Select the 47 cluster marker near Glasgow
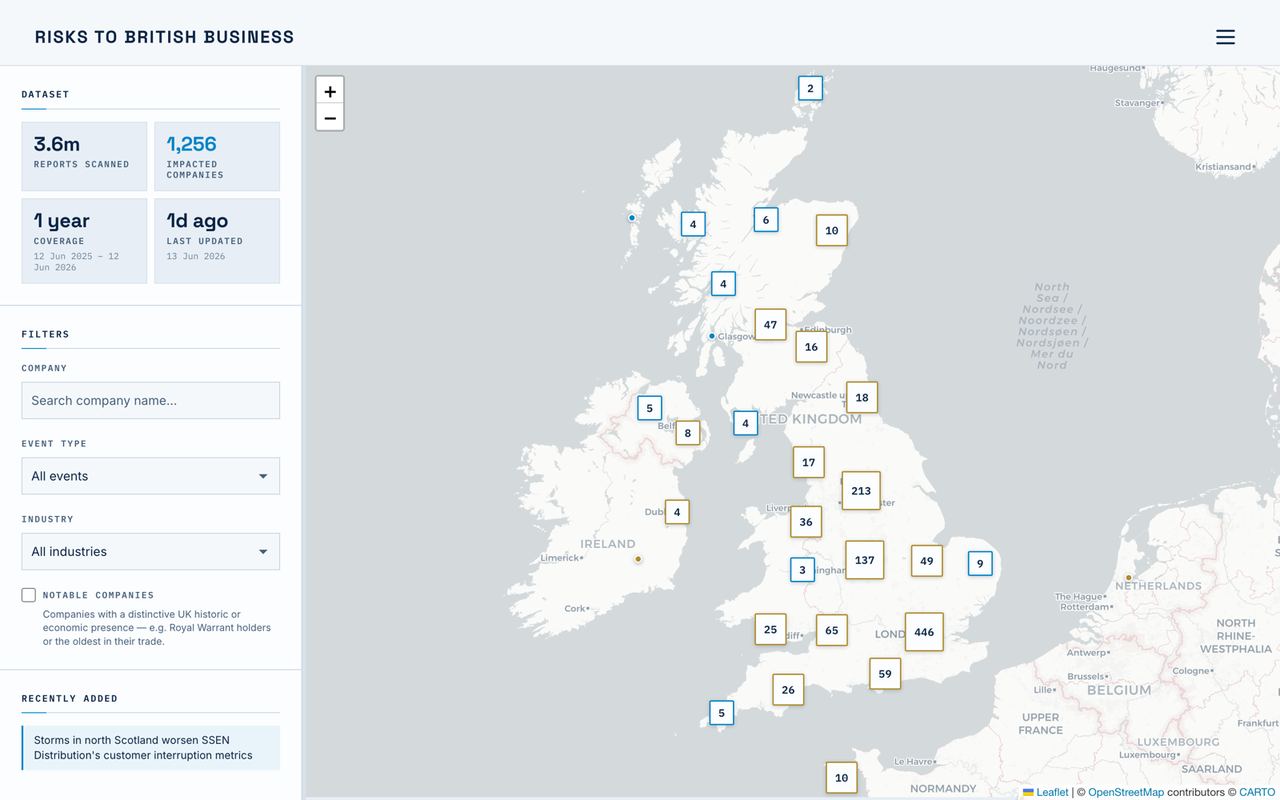The height and width of the screenshot is (800, 1280). 770,324
